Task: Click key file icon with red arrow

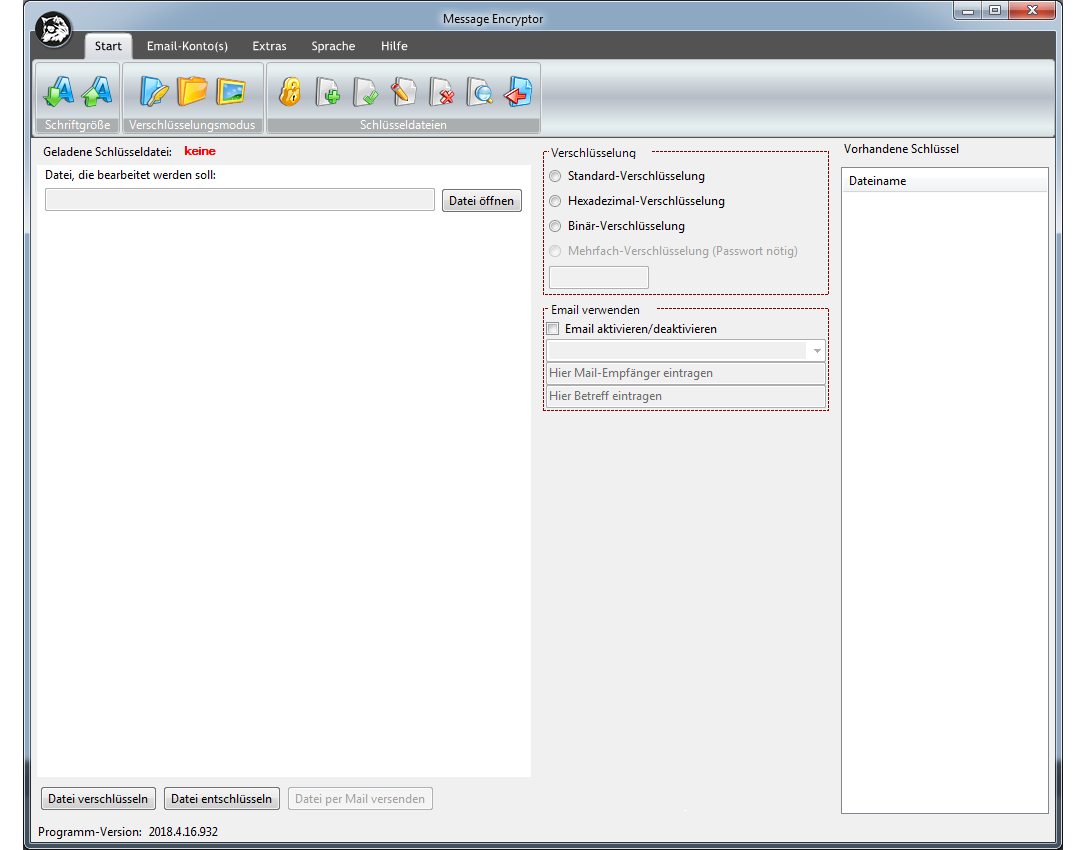Action: (x=518, y=91)
